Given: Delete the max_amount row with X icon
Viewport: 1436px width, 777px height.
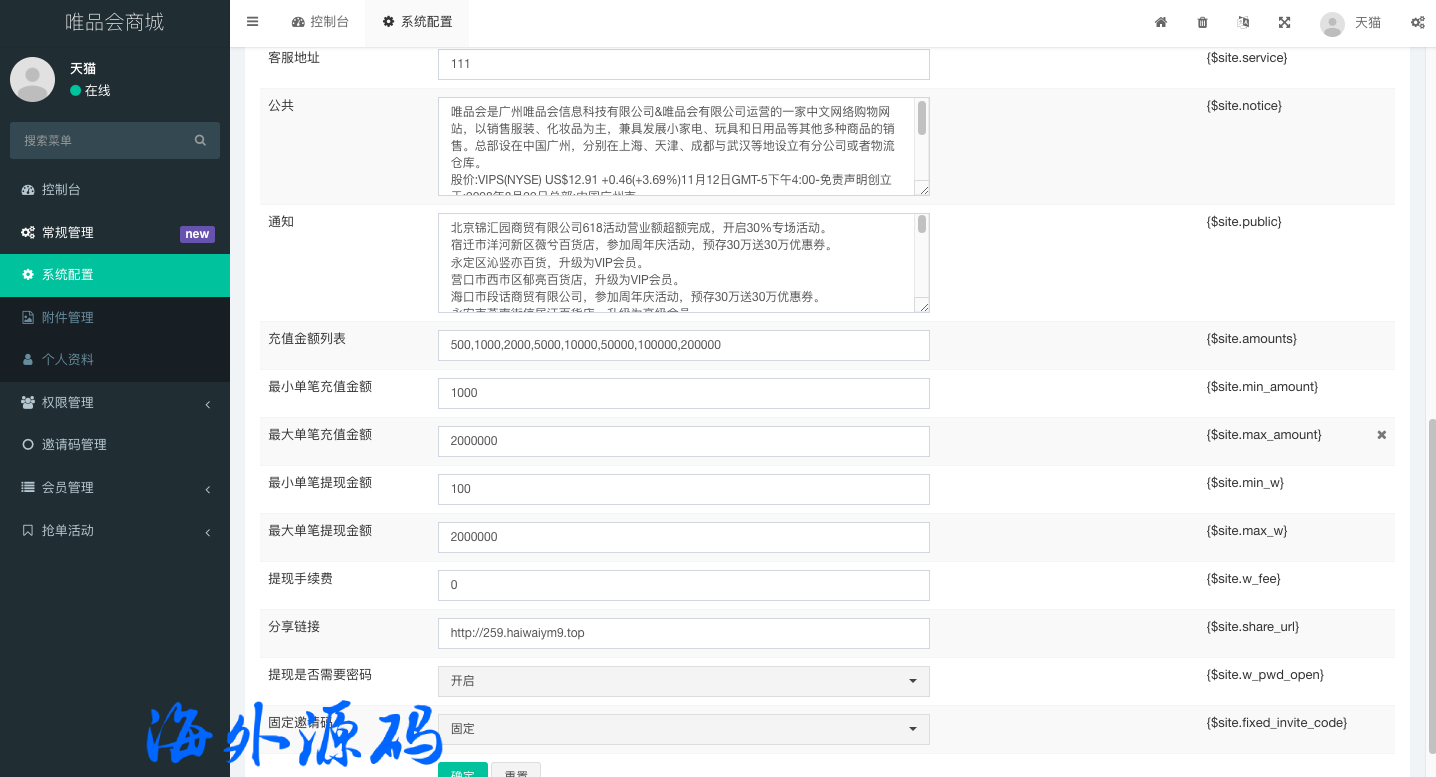Looking at the screenshot, I should (1381, 435).
